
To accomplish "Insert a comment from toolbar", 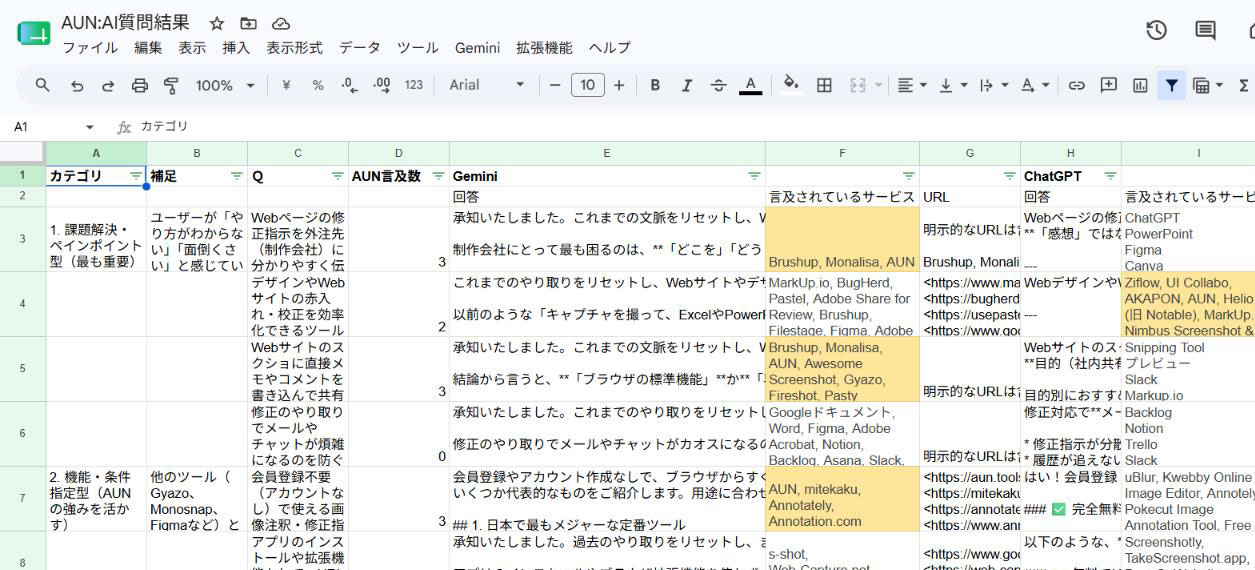I will click(x=1108, y=85).
